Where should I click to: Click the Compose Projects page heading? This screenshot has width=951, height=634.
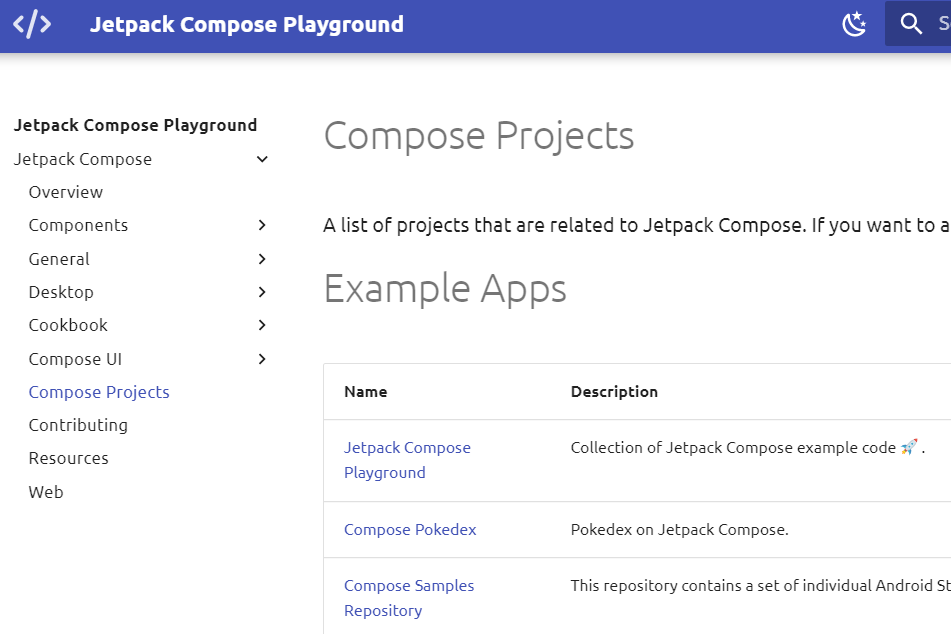click(x=479, y=136)
